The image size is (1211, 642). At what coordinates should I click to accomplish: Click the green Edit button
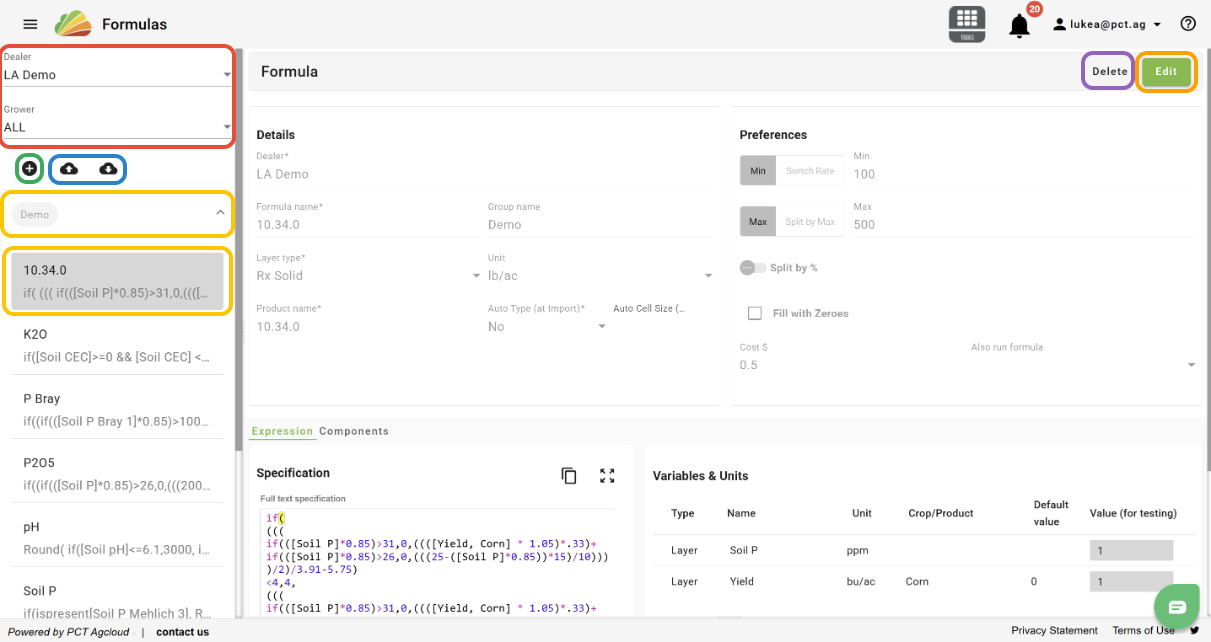click(1166, 71)
